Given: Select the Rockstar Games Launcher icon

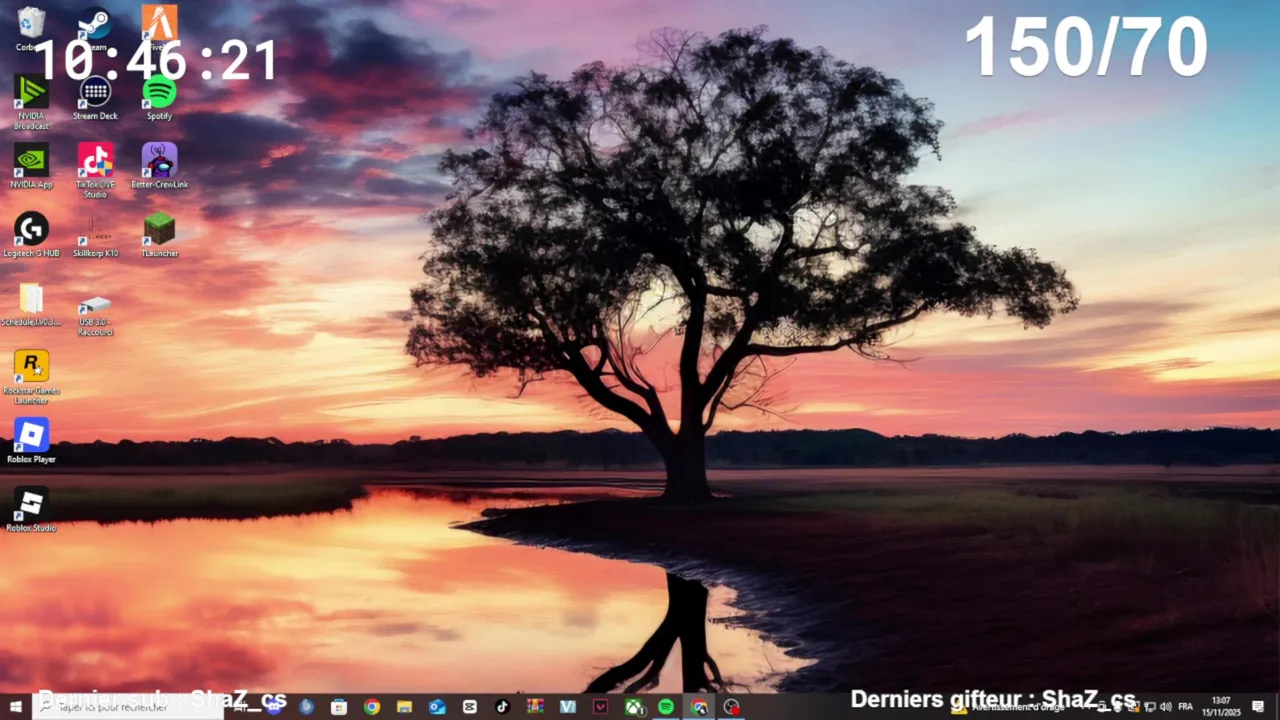Looking at the screenshot, I should [x=31, y=377].
